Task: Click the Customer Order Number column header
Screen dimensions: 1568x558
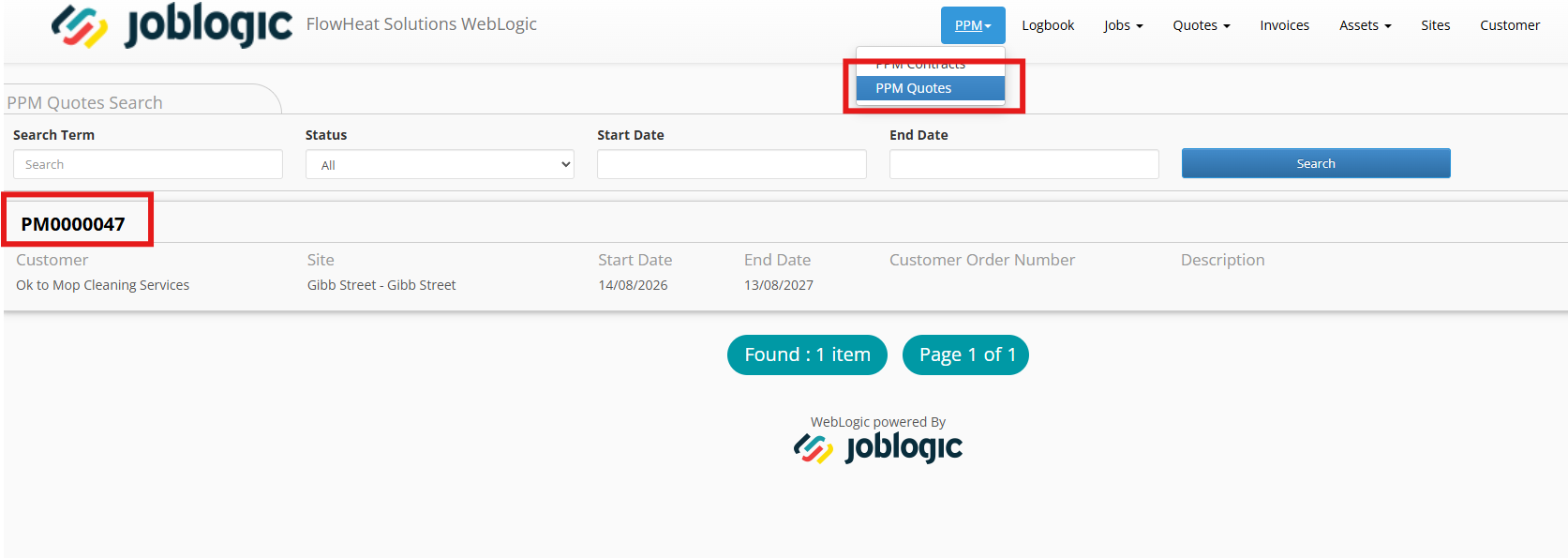Action: [982, 260]
